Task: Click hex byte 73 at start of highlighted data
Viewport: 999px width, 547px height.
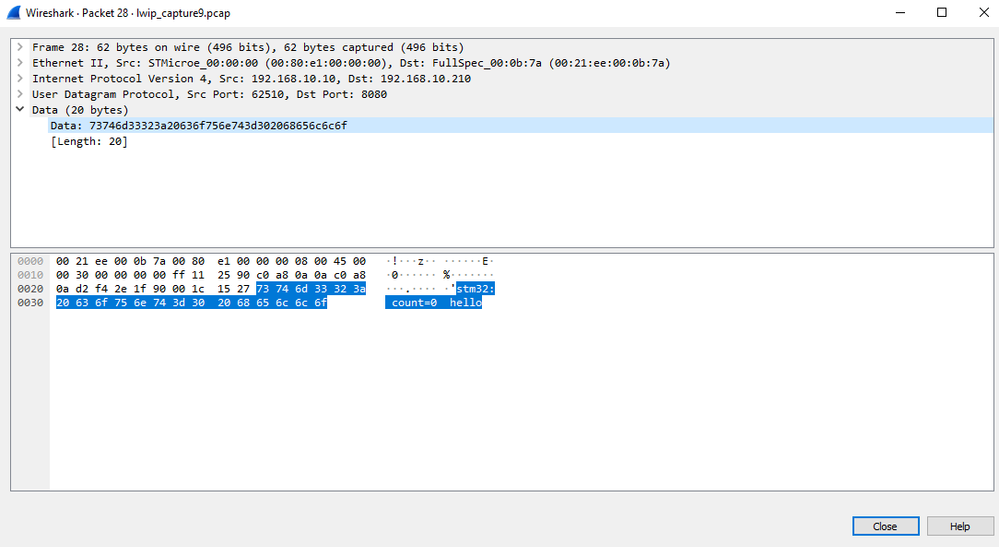Action: [262, 289]
